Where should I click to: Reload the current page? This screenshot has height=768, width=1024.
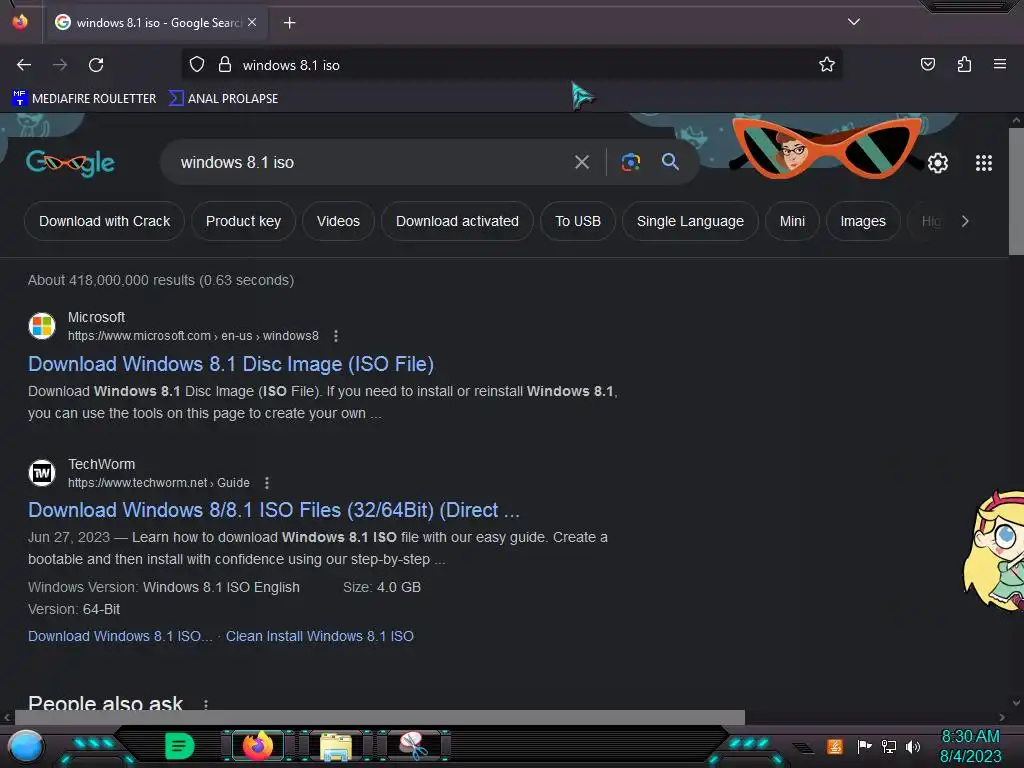pos(96,65)
